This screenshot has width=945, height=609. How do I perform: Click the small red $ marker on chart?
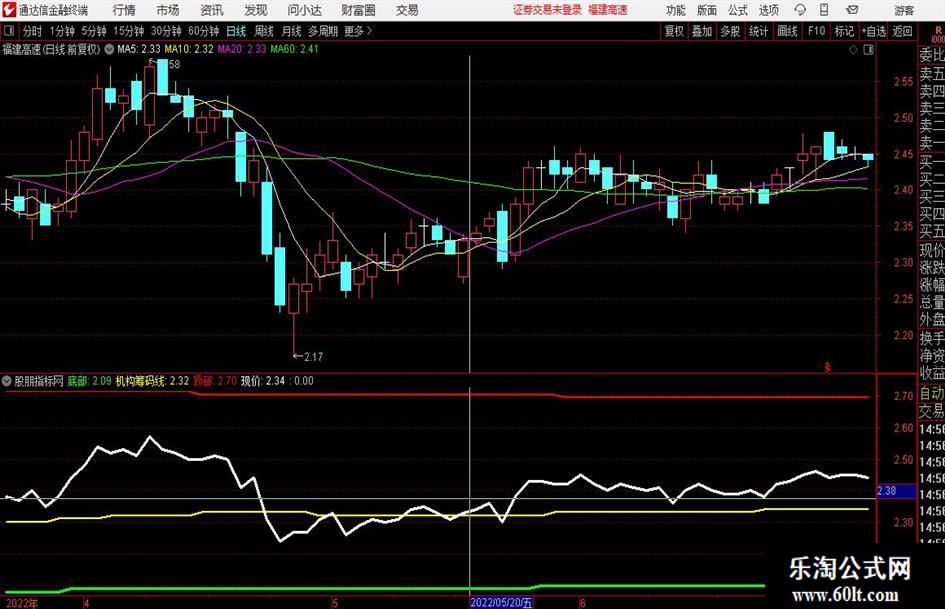pyautogui.click(x=827, y=367)
